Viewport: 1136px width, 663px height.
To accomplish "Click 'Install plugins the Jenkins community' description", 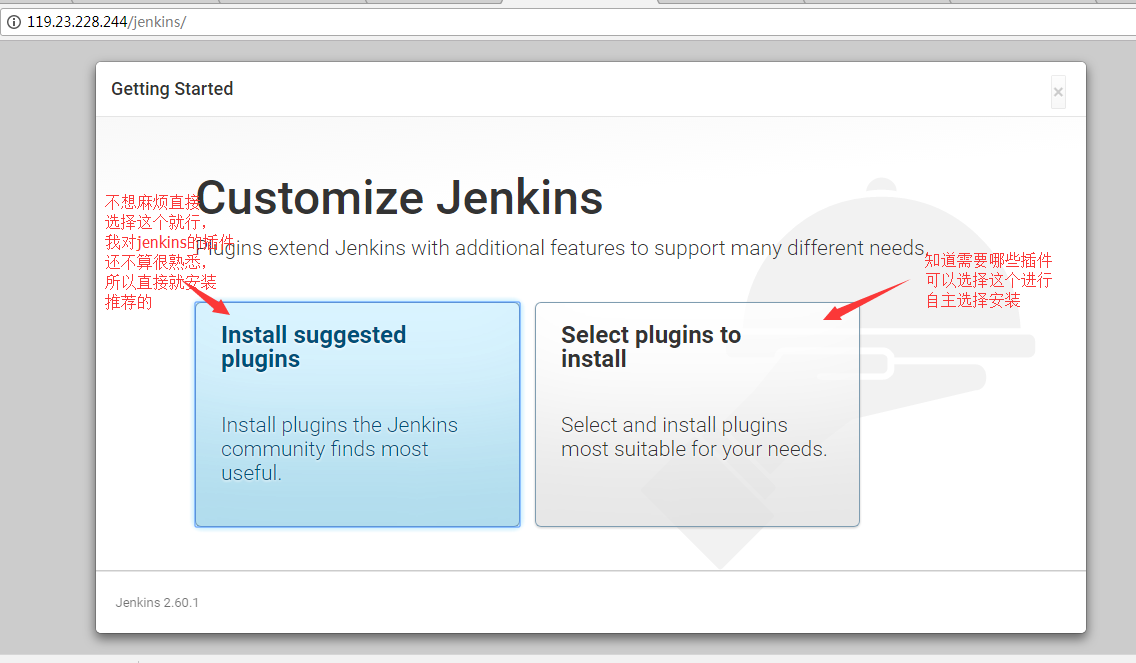I will (339, 449).
